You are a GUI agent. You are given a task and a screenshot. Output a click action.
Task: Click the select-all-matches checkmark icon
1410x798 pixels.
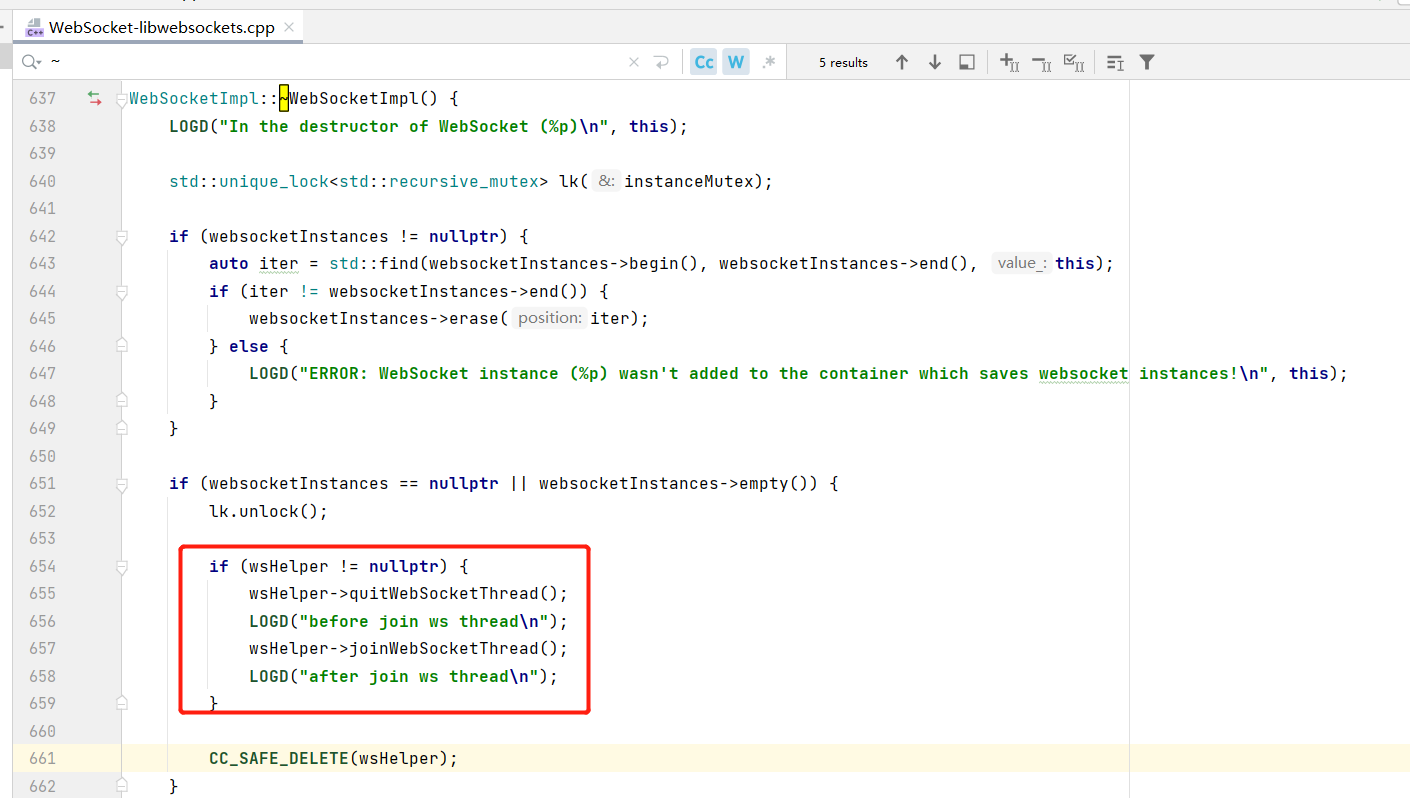pyautogui.click(x=1073, y=62)
